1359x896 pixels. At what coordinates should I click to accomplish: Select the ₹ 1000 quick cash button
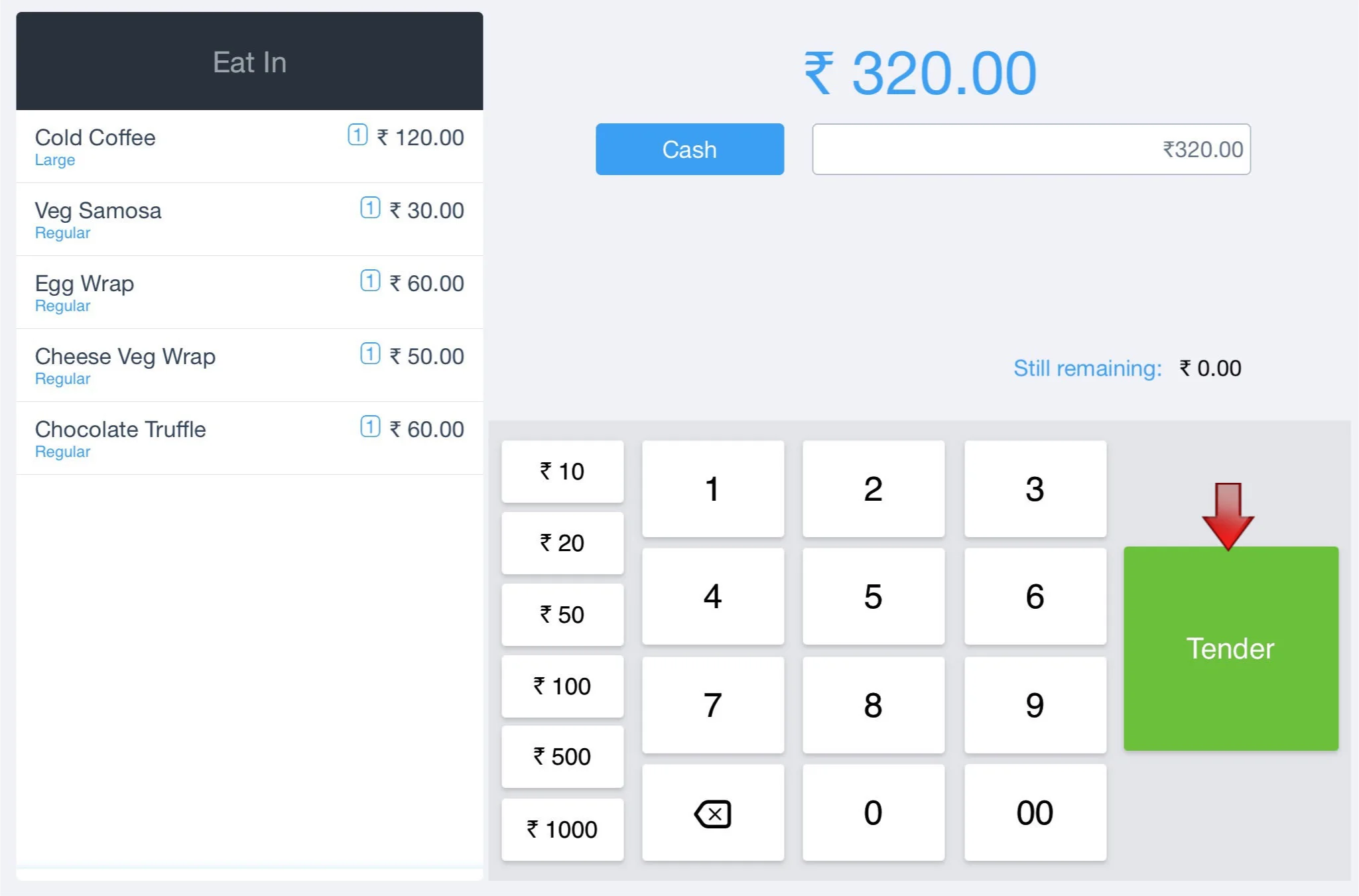(562, 830)
